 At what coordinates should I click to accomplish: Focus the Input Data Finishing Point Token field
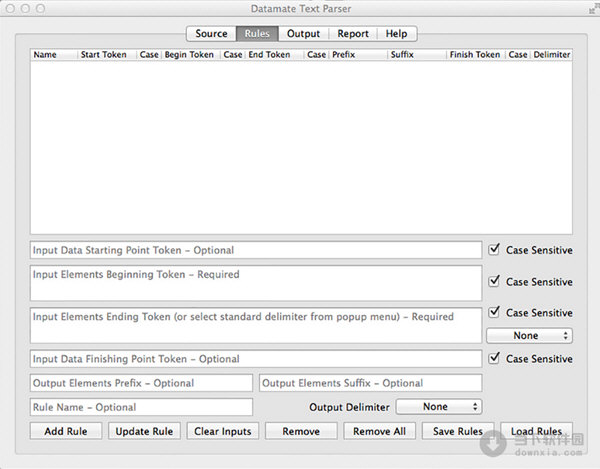tap(256, 359)
